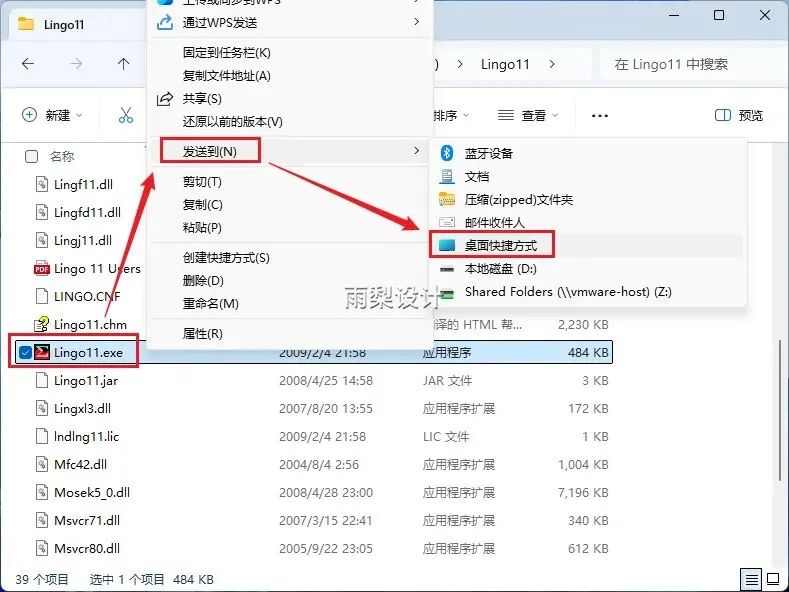Select the Mosek5_0.dll file name

coord(92,492)
